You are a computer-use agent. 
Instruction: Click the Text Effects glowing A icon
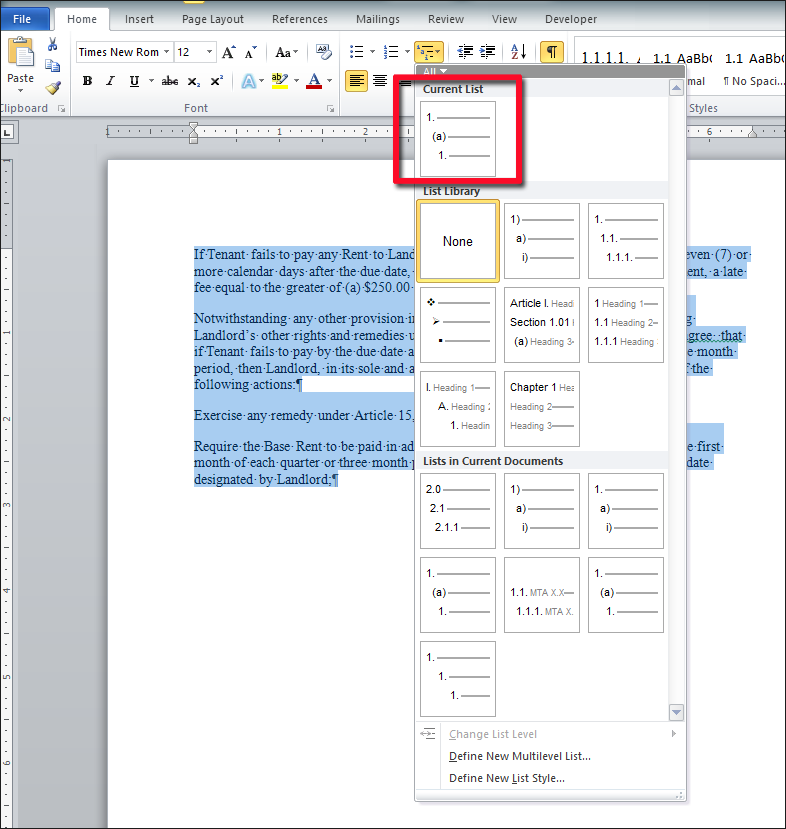point(248,81)
